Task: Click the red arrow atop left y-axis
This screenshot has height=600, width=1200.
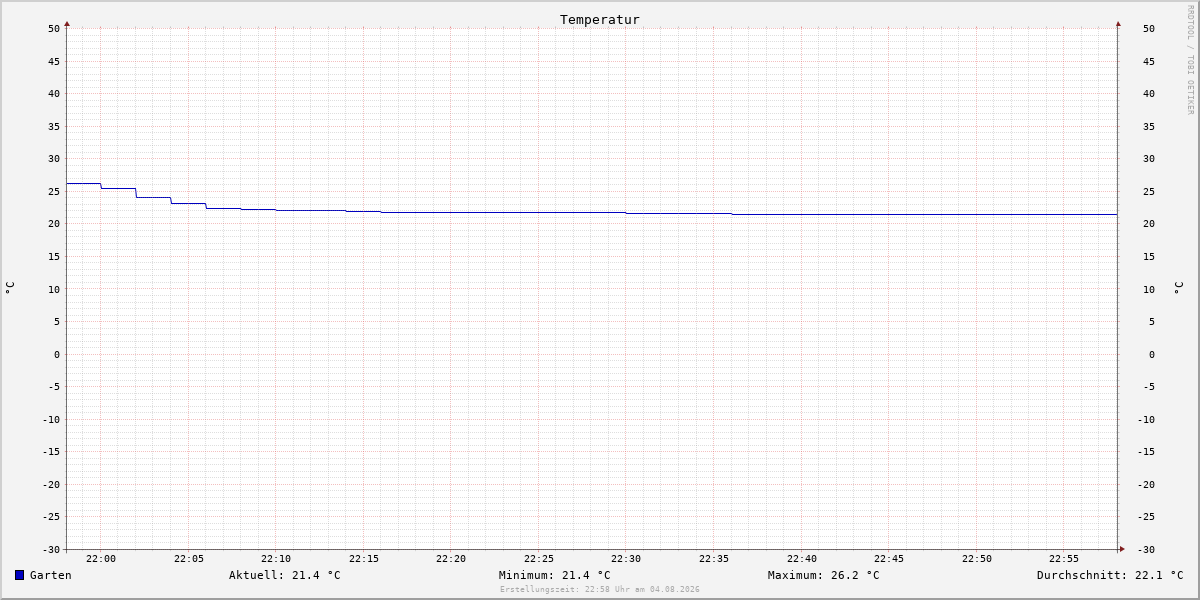Action: click(67, 23)
